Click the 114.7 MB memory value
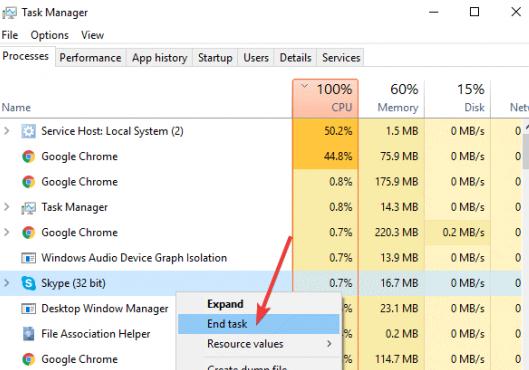 pos(397,359)
